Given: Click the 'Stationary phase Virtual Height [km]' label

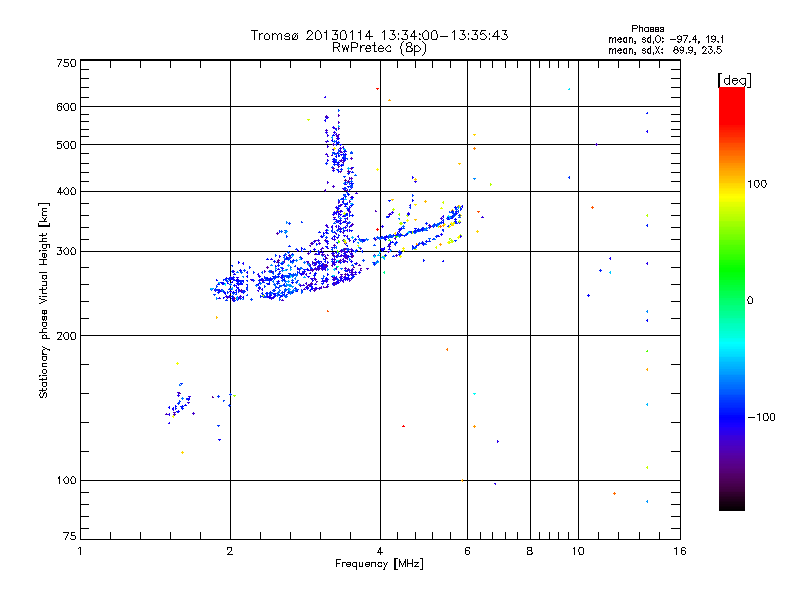Looking at the screenshot, I should (x=44, y=300).
